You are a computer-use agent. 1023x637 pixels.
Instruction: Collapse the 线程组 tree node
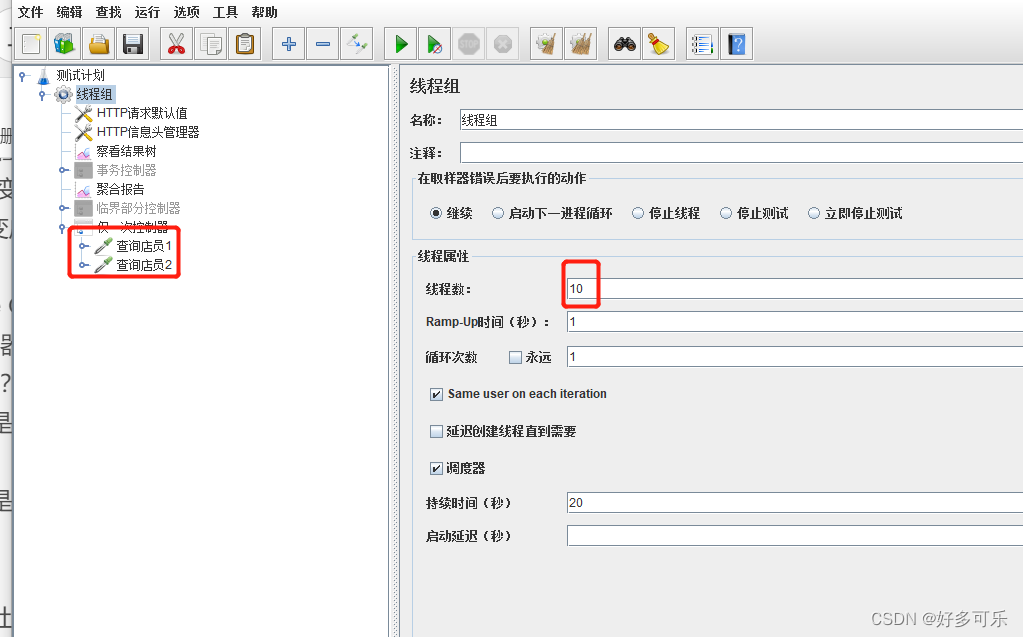(x=42, y=95)
